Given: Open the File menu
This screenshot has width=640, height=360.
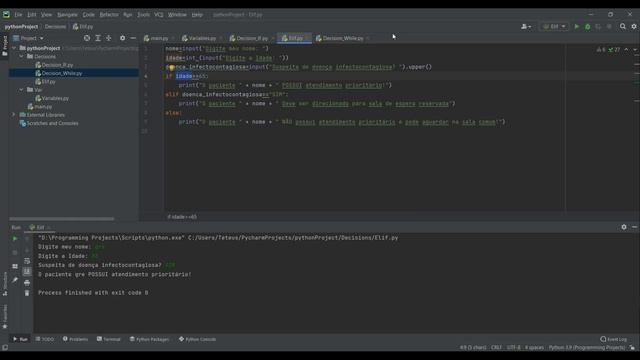Looking at the screenshot, I should (x=18, y=15).
